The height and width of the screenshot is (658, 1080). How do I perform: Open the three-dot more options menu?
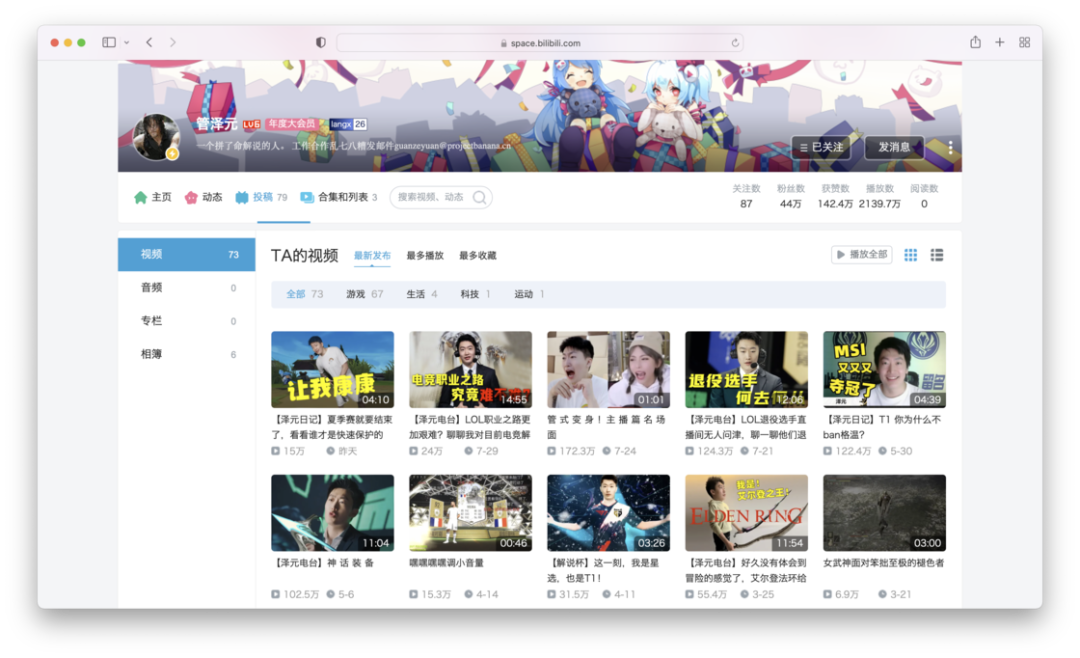coord(951,147)
